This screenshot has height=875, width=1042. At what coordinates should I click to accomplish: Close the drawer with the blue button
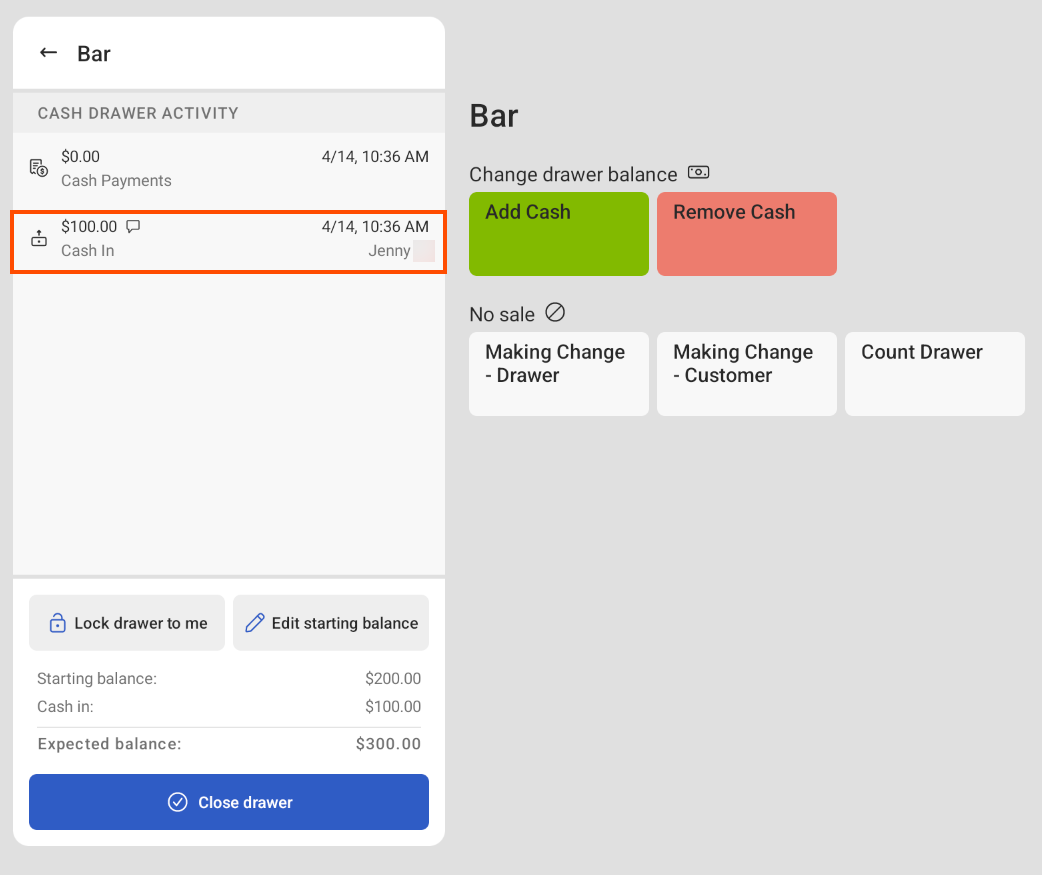click(229, 802)
